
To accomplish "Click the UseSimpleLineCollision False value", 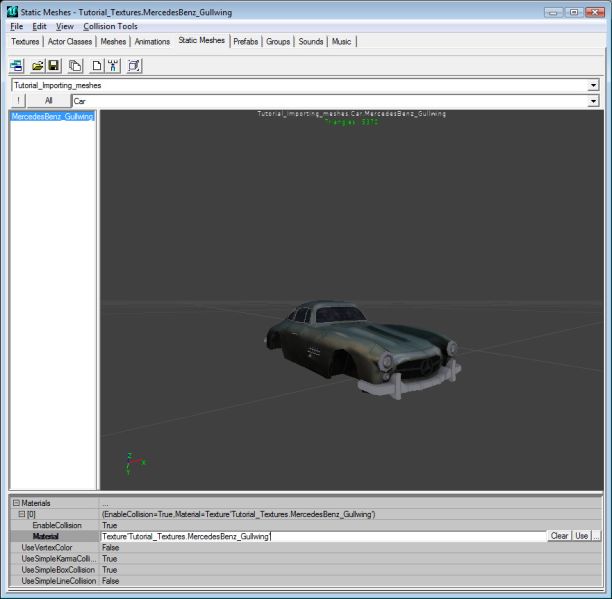I will [110, 581].
